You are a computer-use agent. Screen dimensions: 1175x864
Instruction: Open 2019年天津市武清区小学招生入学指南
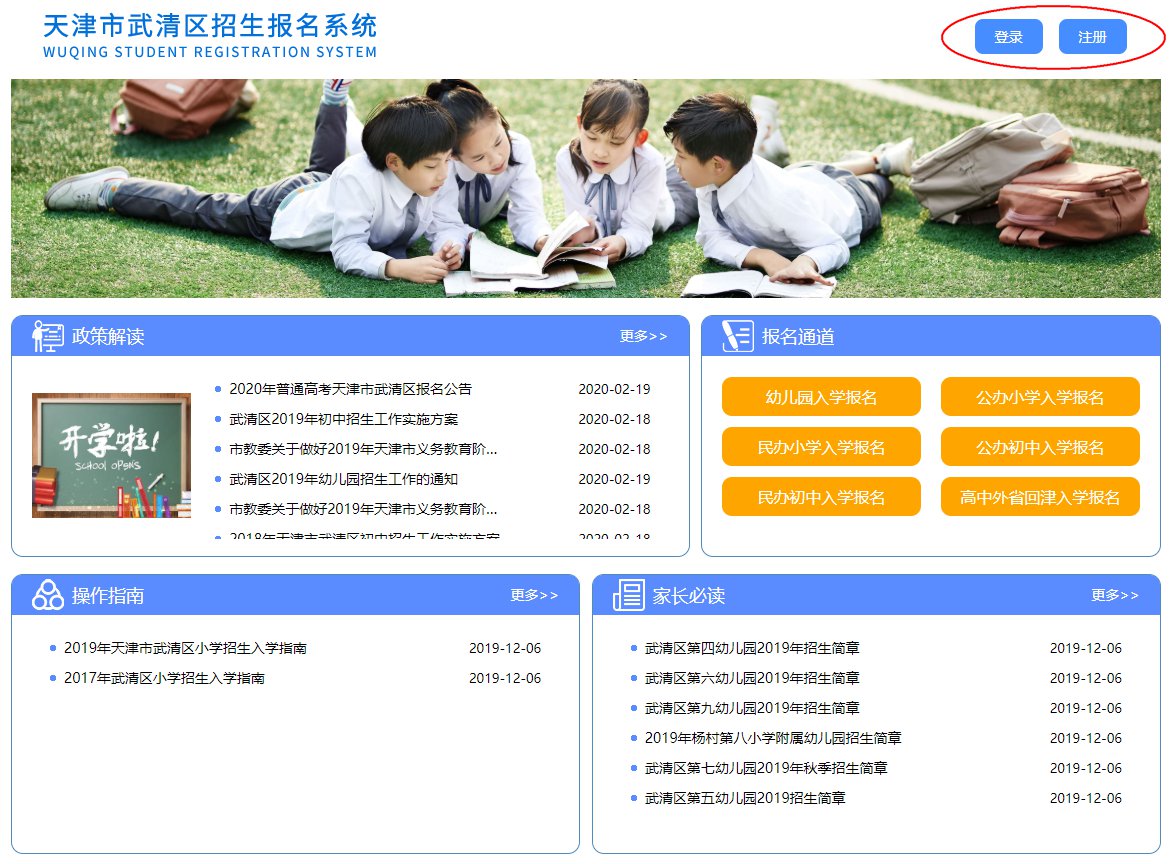tap(185, 648)
